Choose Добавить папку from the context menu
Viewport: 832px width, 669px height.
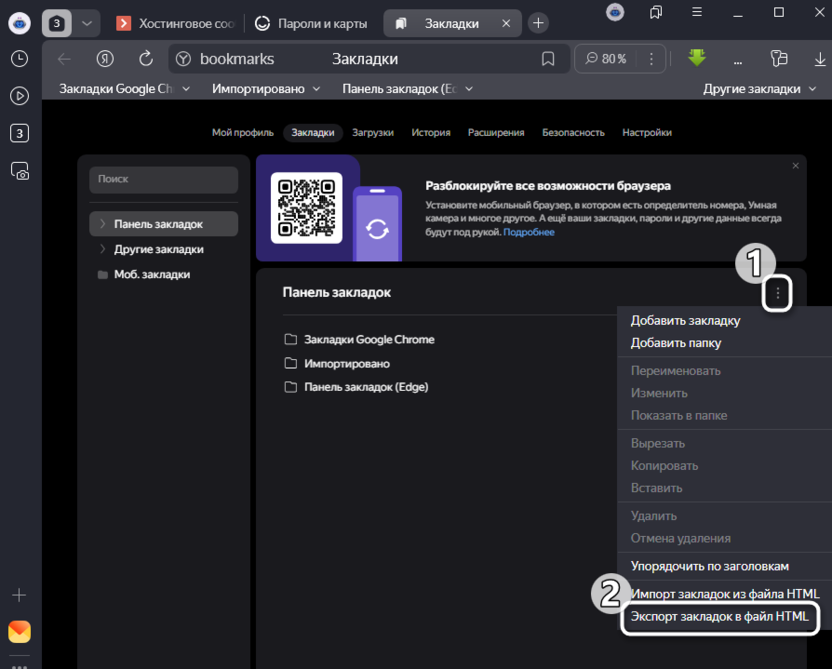coord(675,343)
